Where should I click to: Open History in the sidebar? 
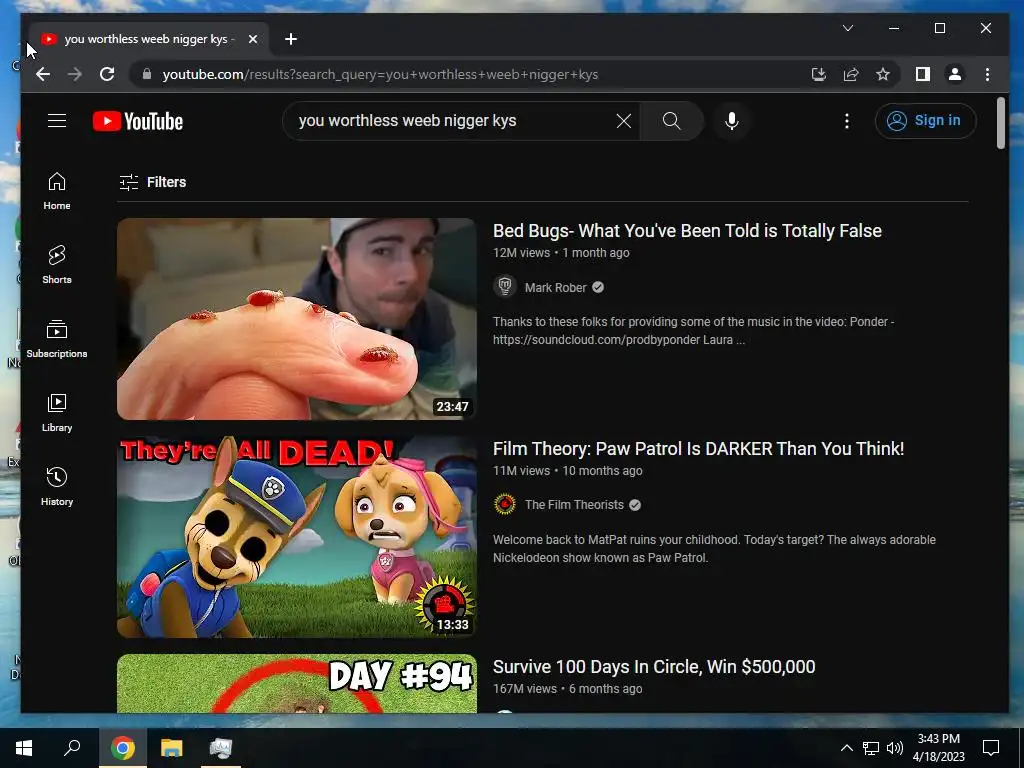tap(57, 487)
